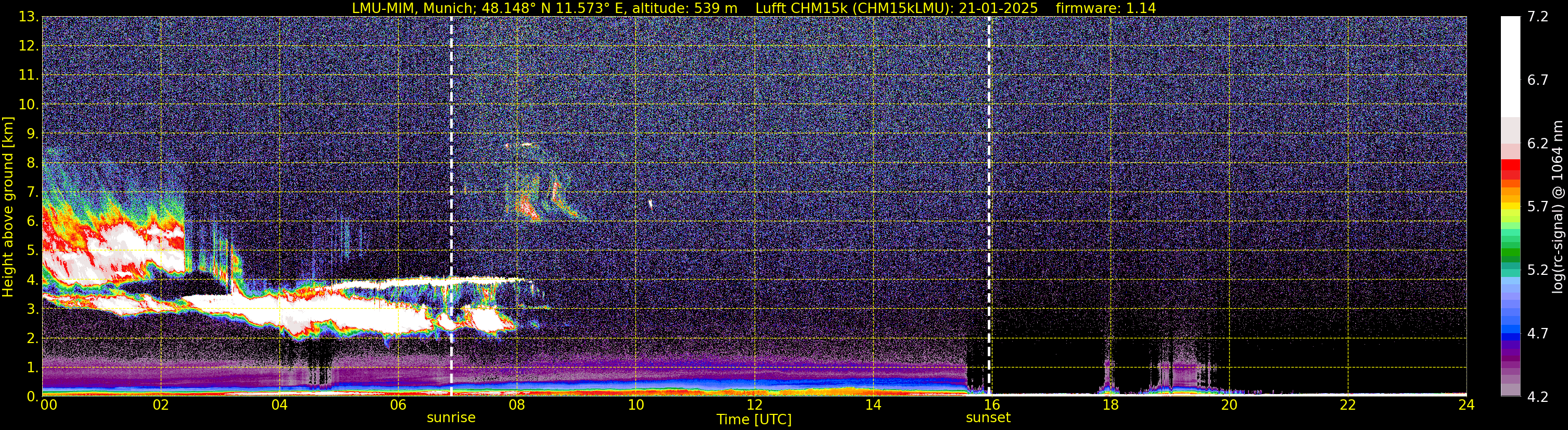The image size is (1568, 430).
Task: Click the height tick label 11.
Action: 28,75
